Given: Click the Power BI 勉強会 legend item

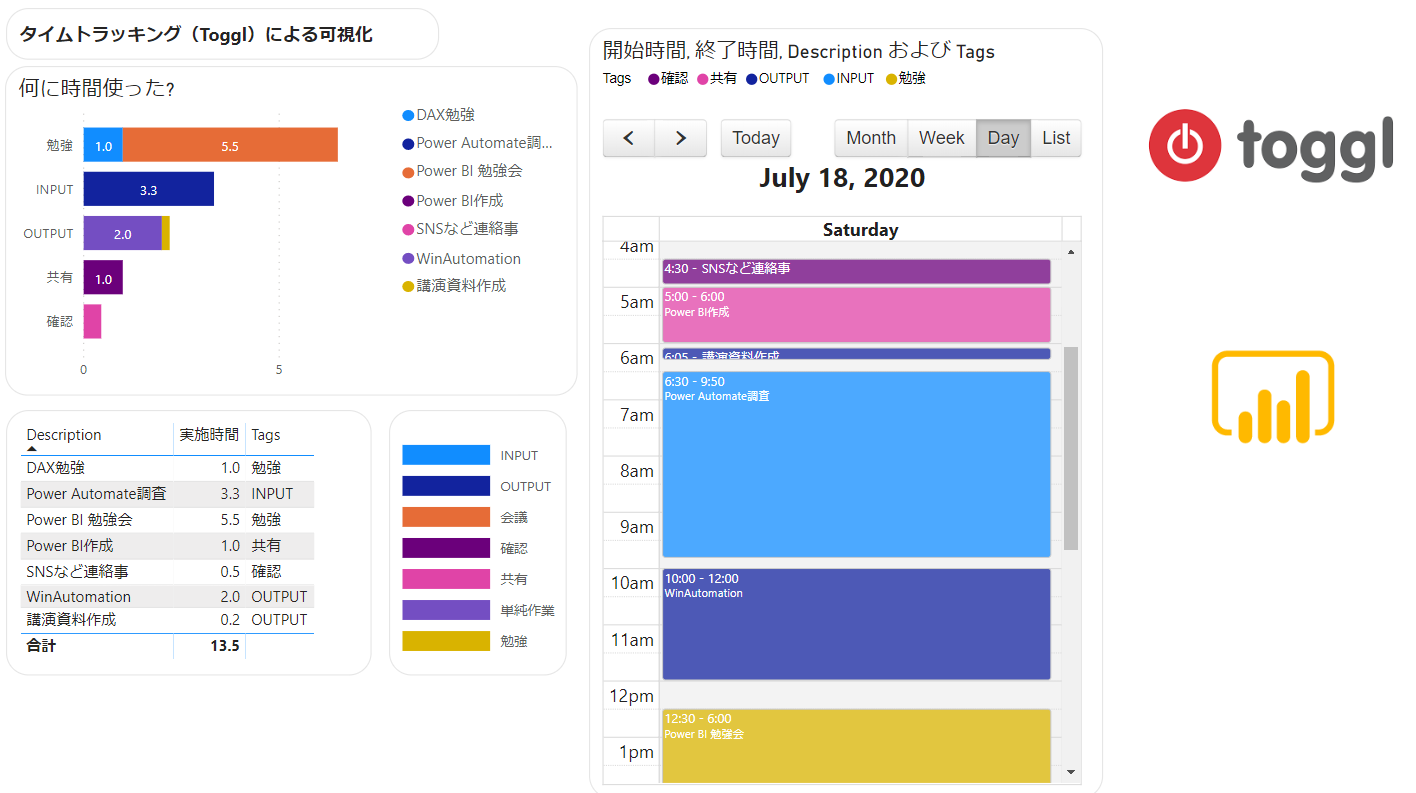Looking at the screenshot, I should point(462,171).
